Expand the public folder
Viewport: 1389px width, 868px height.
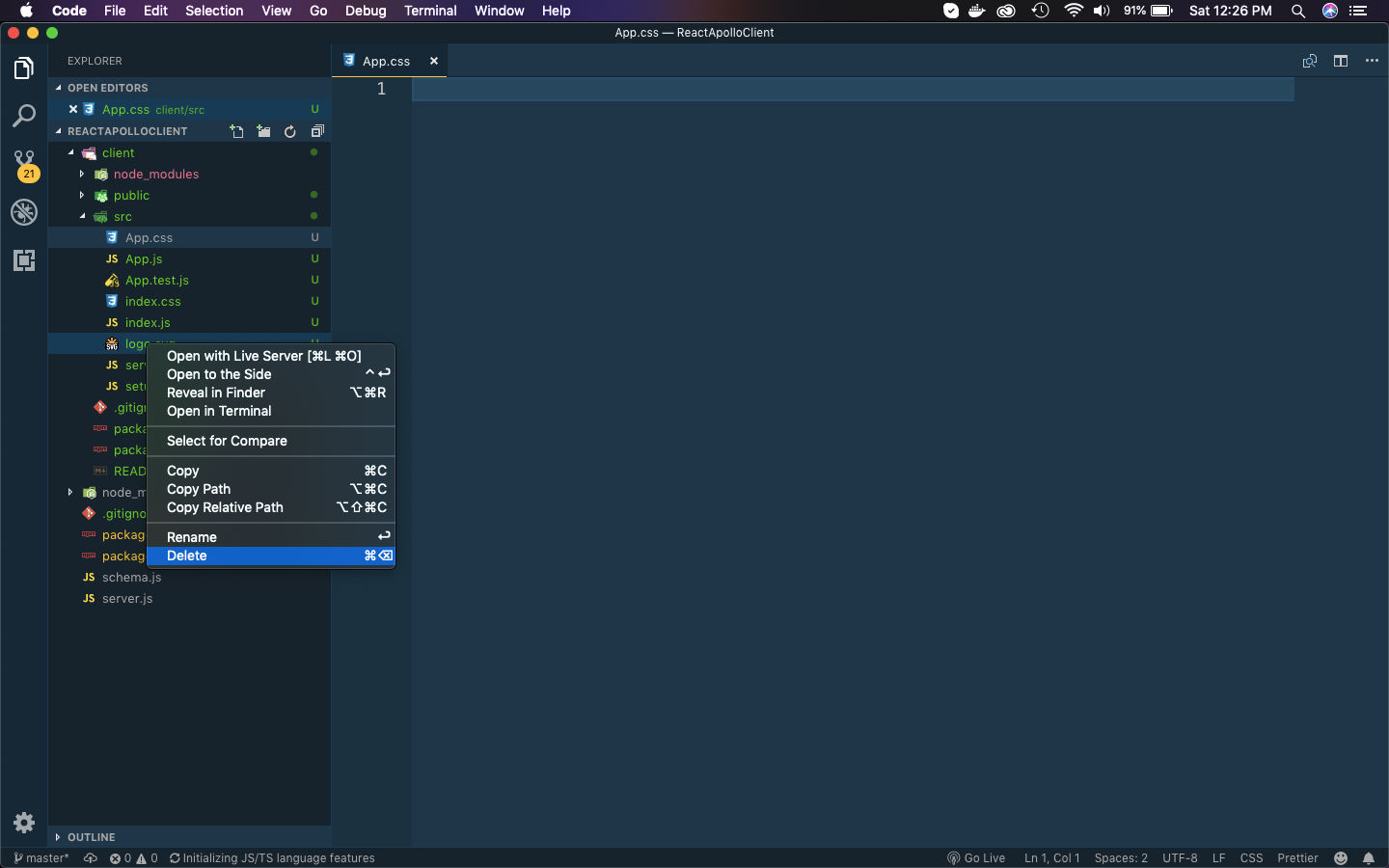click(82, 195)
